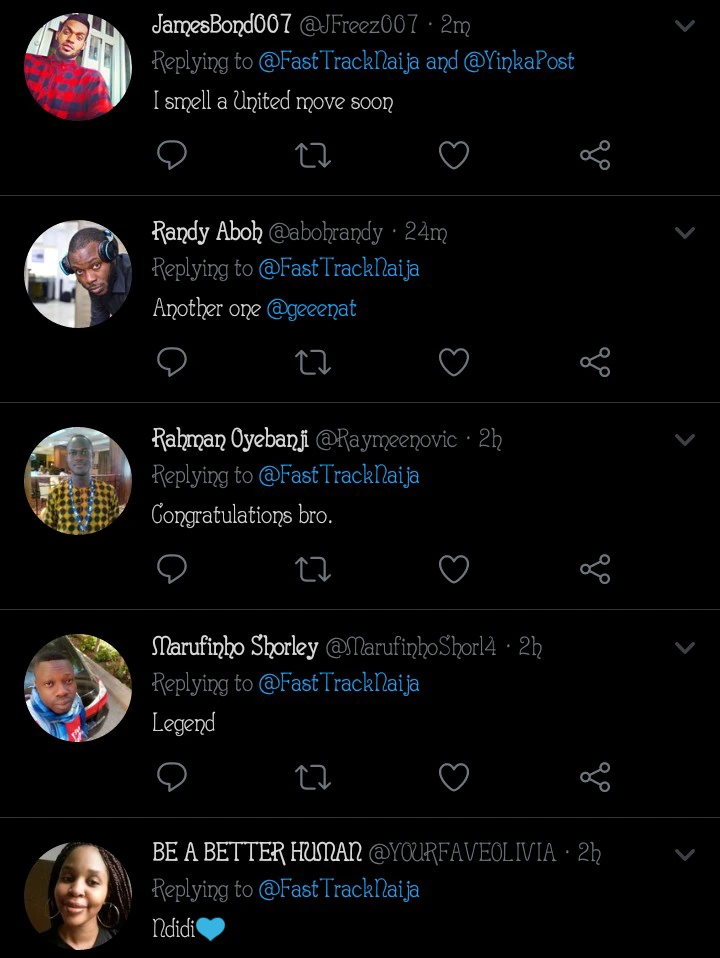Like Marufinho Shorley's Legend tweet
Image resolution: width=720 pixels, height=958 pixels.
coord(454,777)
